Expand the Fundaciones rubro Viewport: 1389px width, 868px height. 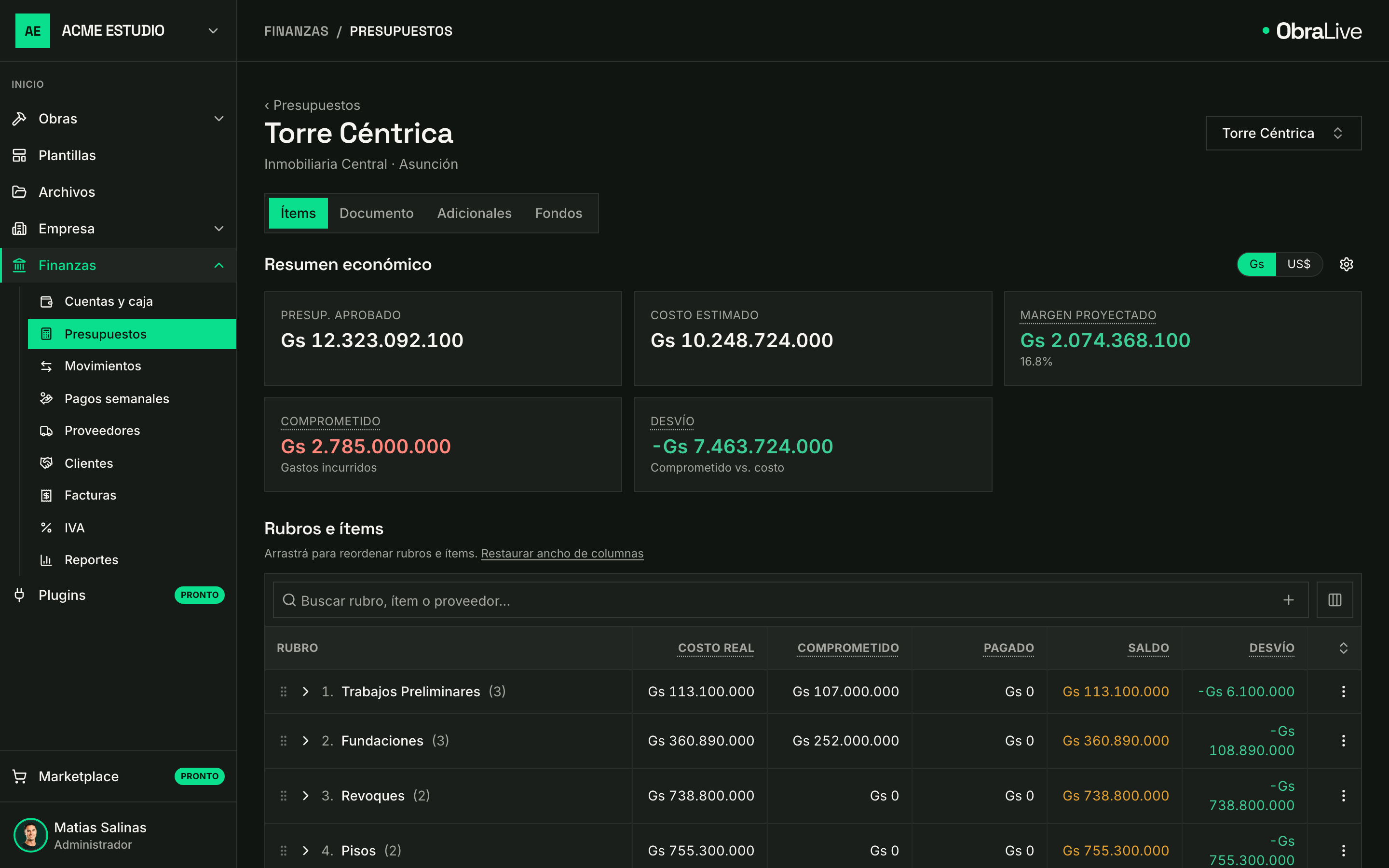tap(306, 741)
